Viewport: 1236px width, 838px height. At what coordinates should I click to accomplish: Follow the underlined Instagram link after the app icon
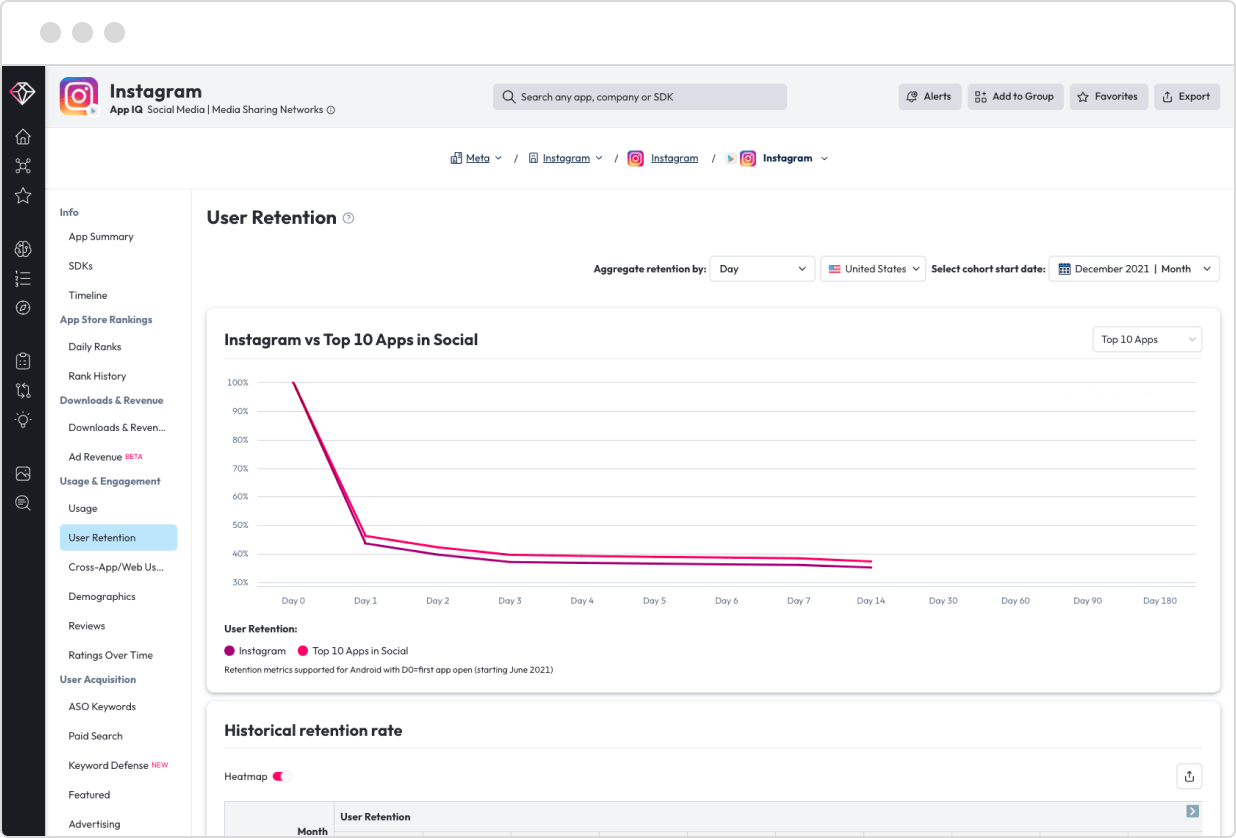[675, 158]
